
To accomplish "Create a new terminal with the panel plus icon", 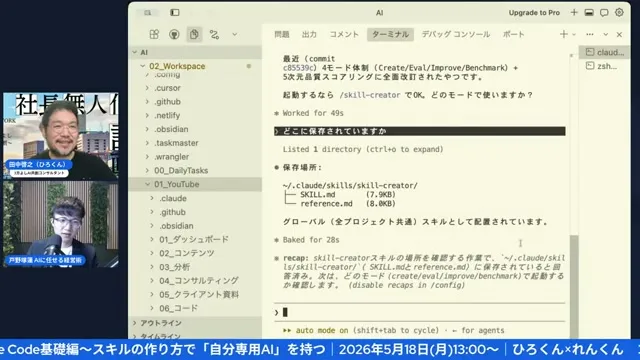I will click(564, 34).
